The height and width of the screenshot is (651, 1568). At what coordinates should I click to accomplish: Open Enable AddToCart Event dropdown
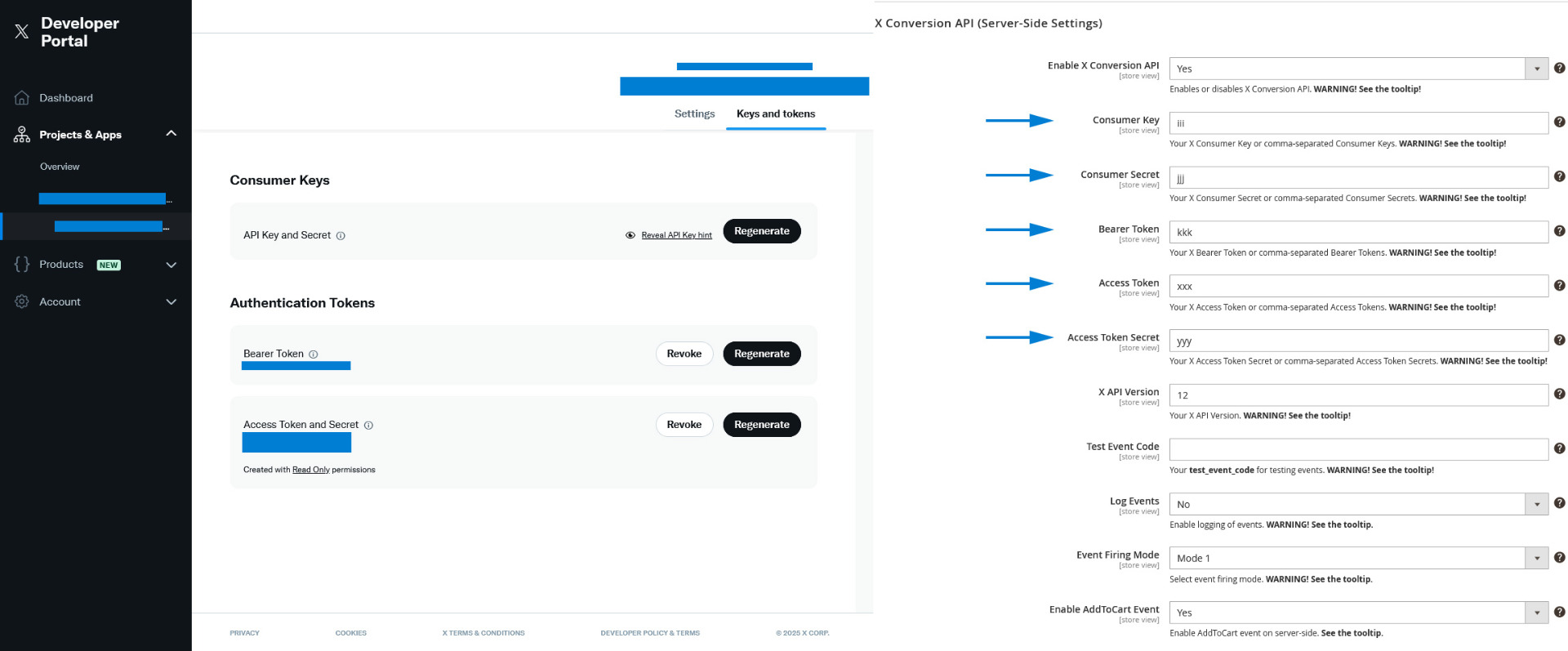click(x=1359, y=613)
